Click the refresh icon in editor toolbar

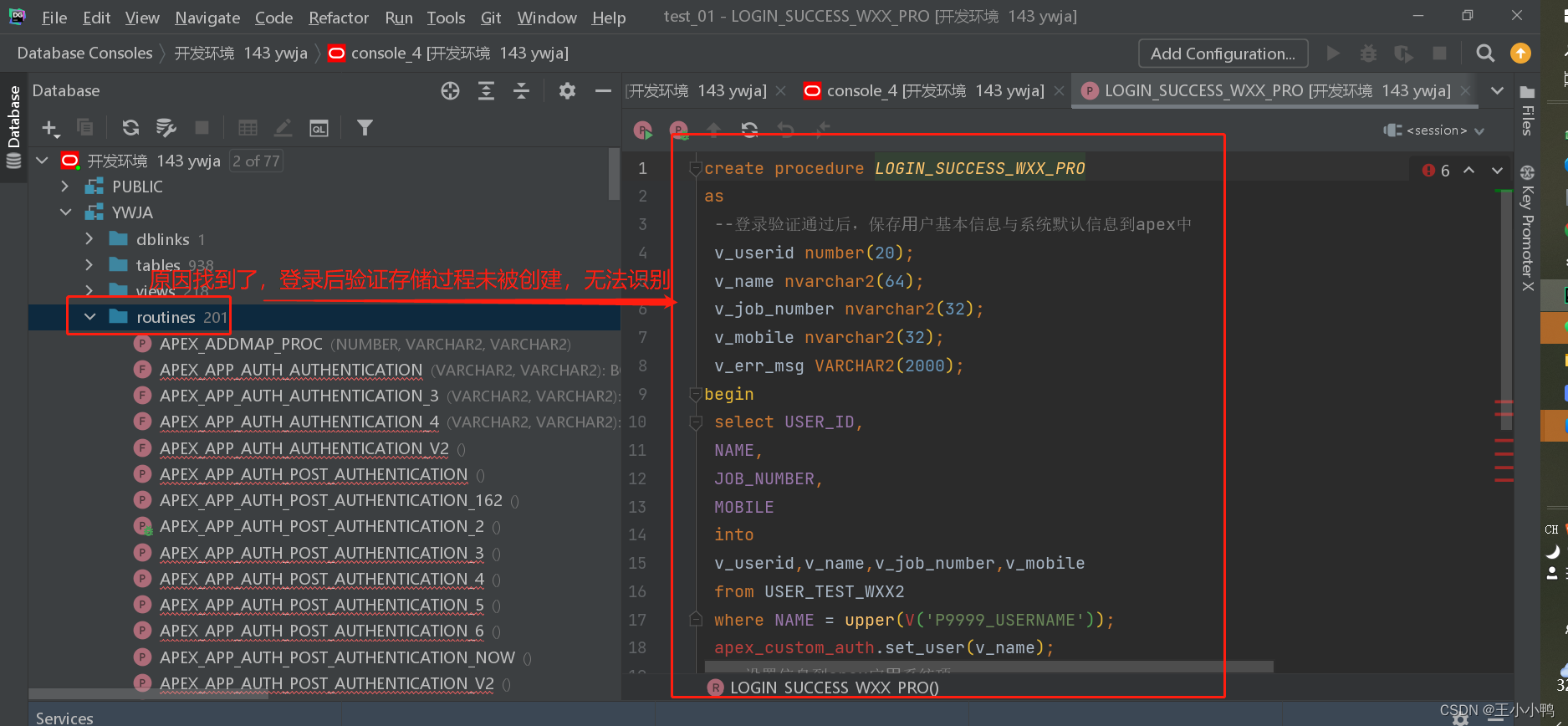pos(749,130)
